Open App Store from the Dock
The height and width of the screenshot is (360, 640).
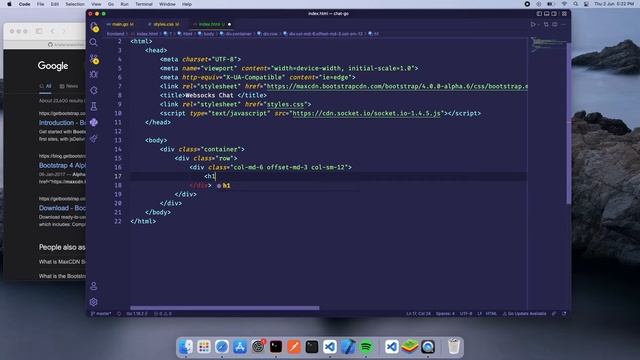coord(240,347)
